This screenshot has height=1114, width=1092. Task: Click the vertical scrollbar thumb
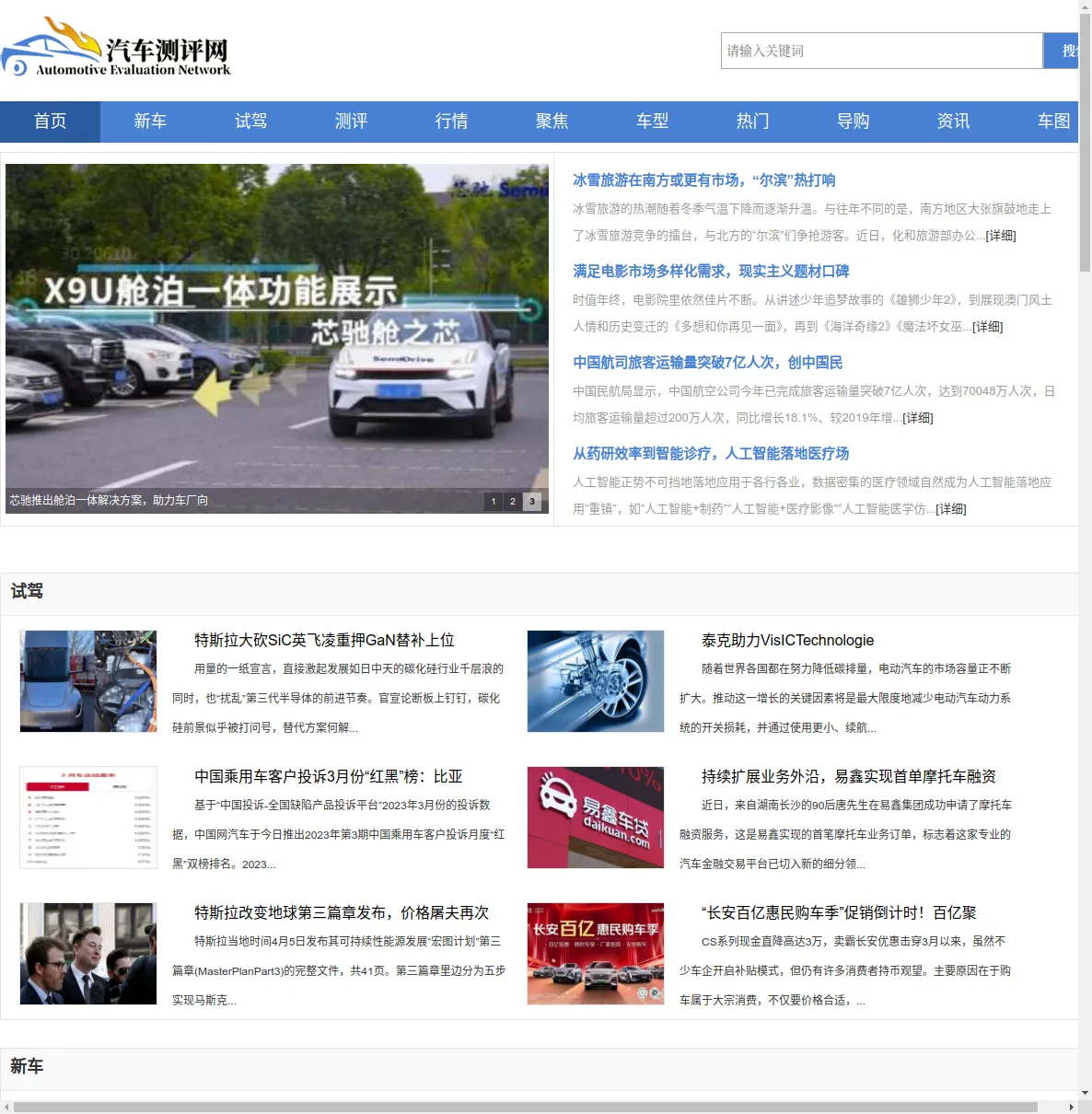tap(1085, 143)
